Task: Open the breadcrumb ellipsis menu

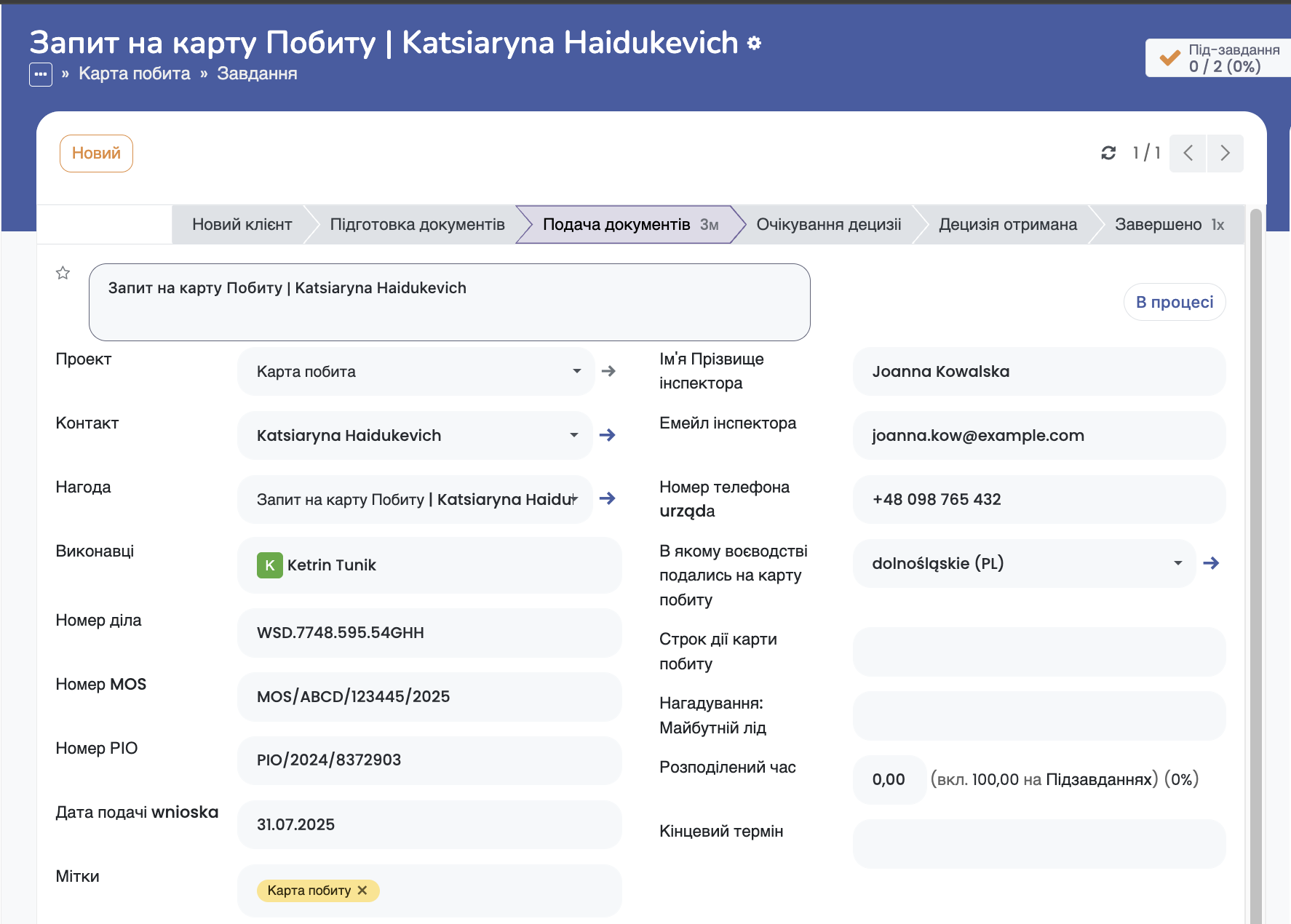Action: 41,74
